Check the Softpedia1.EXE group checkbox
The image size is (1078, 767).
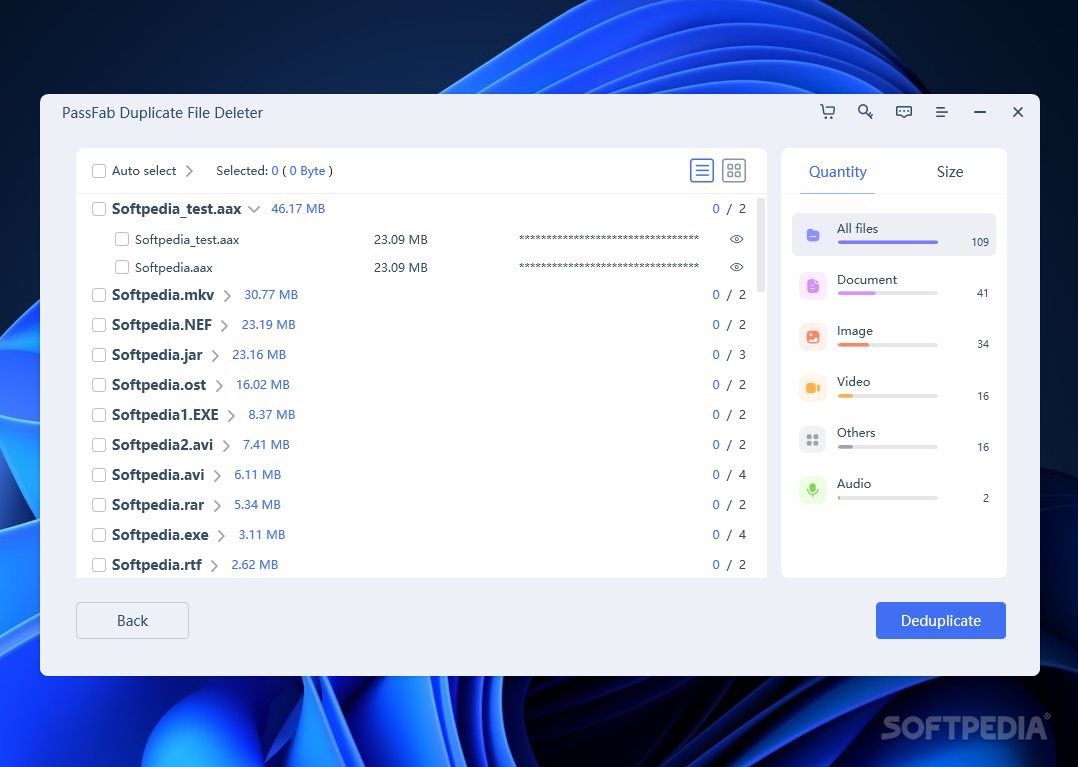99,415
